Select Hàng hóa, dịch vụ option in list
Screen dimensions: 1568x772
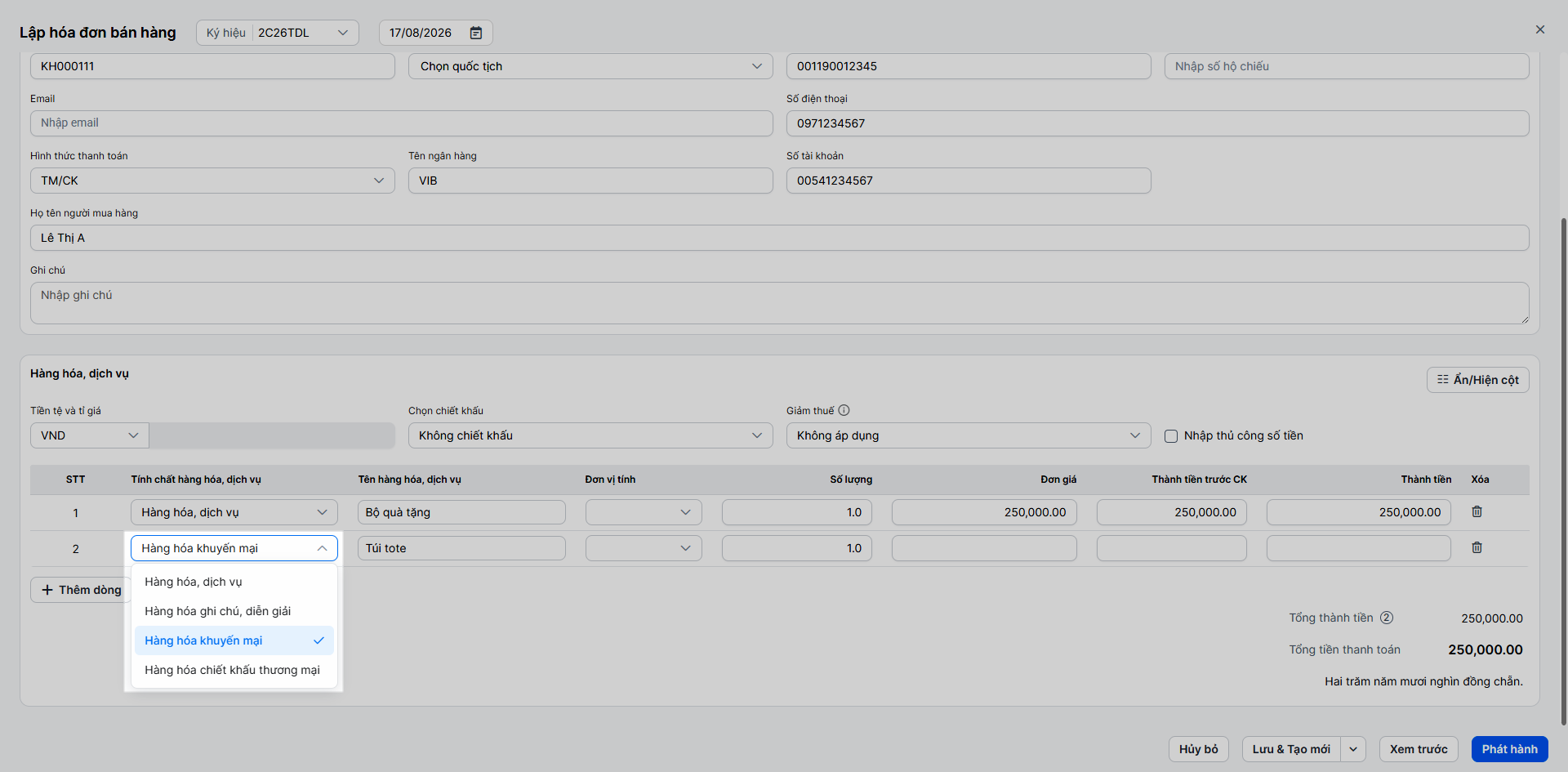coord(234,582)
